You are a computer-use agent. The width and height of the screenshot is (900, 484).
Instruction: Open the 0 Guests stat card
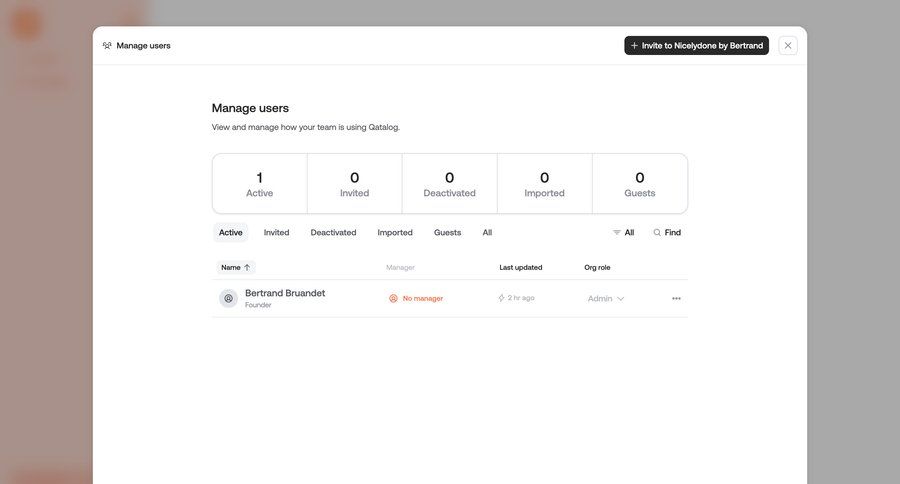pos(640,184)
